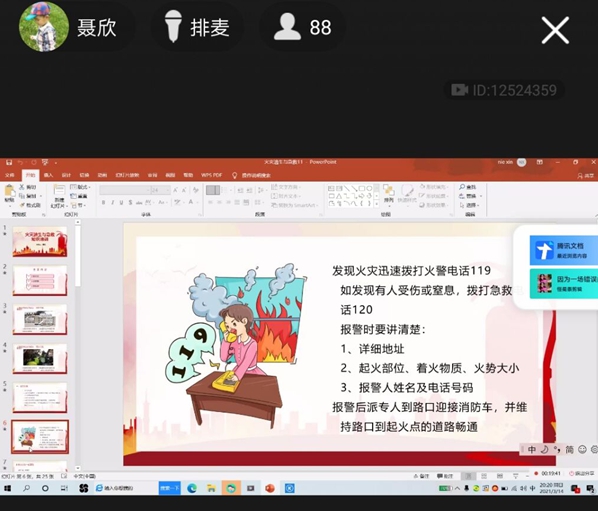Click the Undo arrow in title bar
The image size is (598, 511).
21,162
